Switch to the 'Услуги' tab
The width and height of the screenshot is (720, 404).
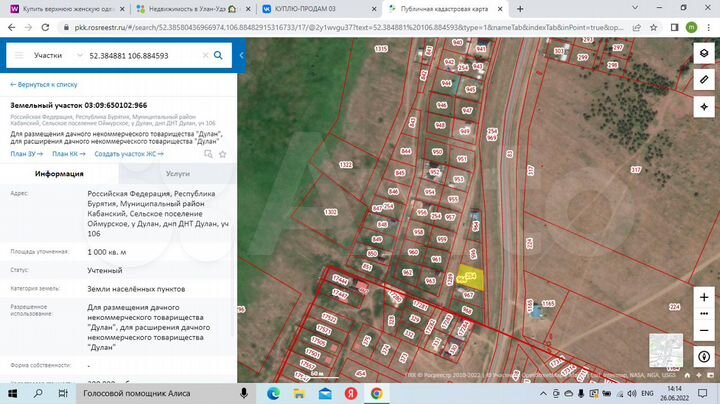(178, 173)
